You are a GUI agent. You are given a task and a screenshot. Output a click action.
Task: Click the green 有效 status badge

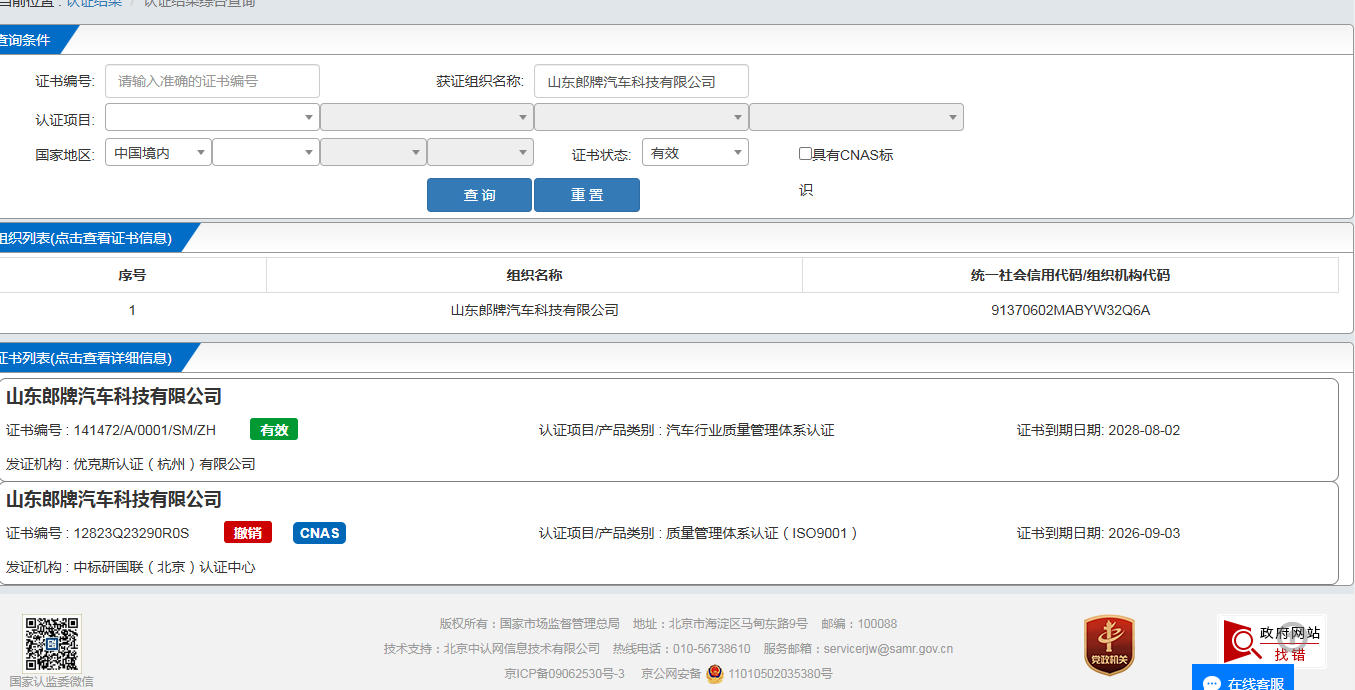point(274,430)
